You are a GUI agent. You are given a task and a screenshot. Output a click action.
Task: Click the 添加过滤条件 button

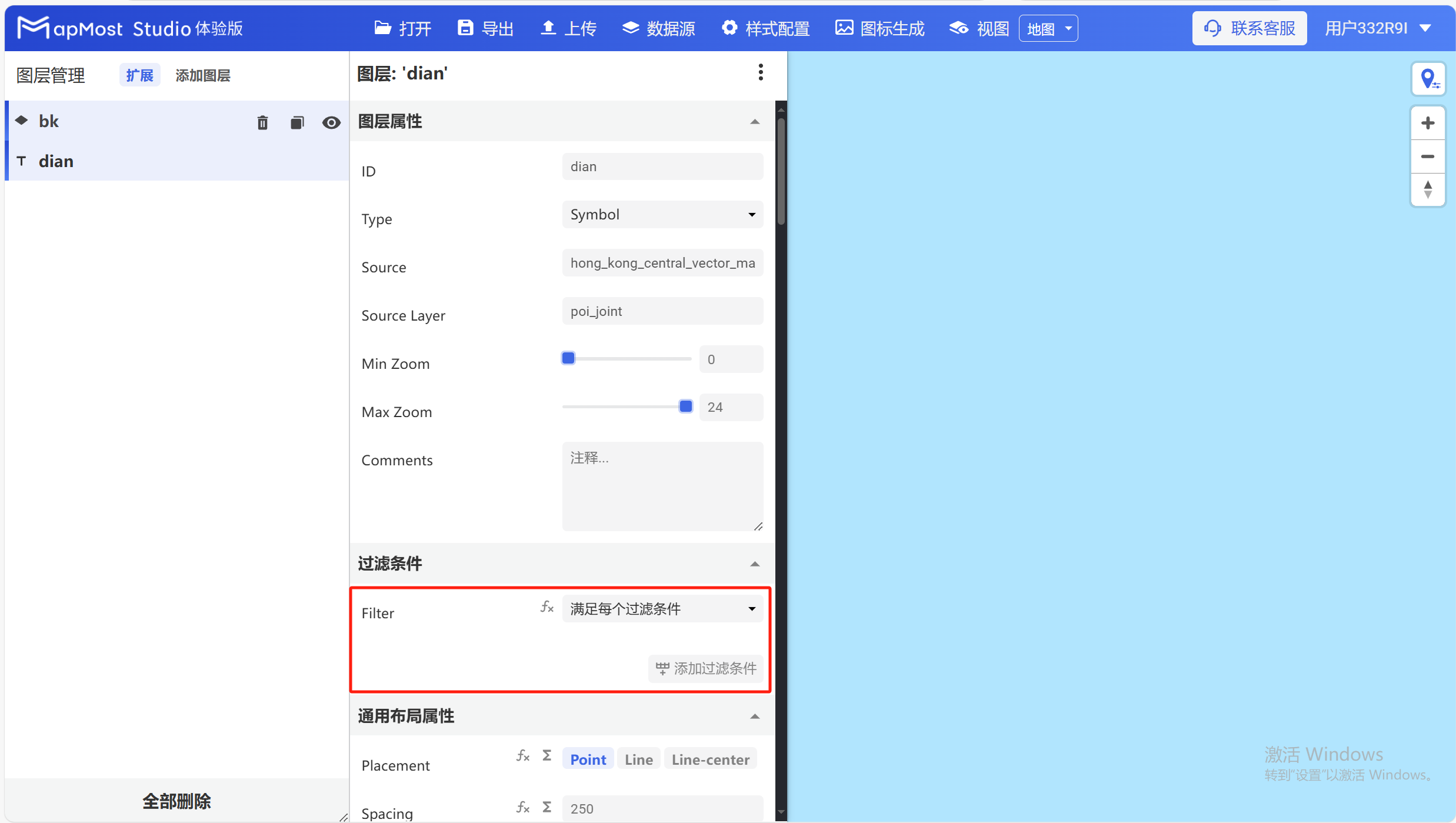tap(705, 668)
